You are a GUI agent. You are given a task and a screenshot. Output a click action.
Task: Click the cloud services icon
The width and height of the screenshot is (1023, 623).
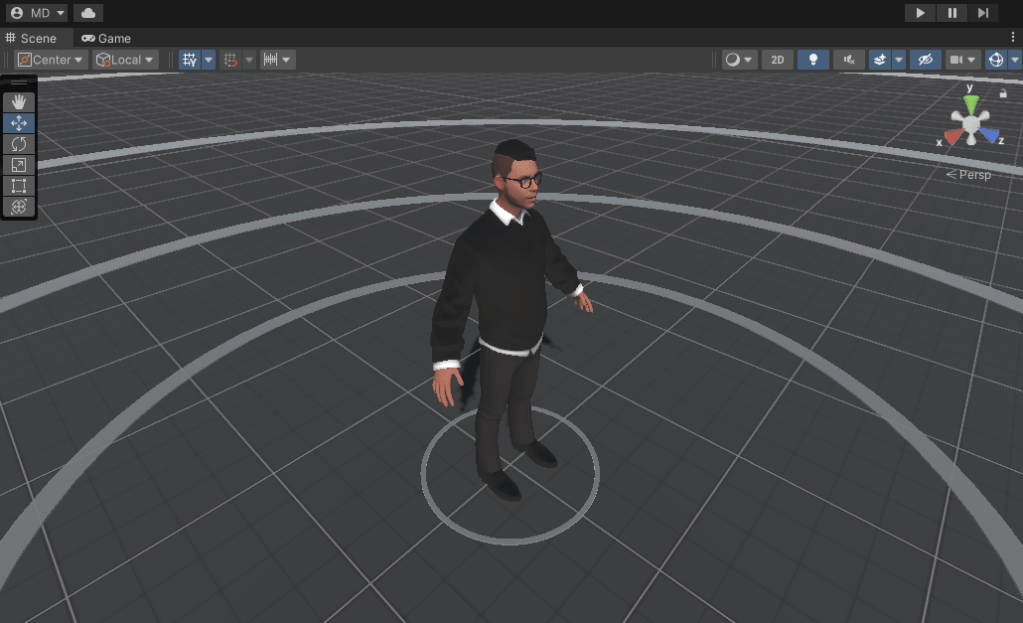point(88,13)
